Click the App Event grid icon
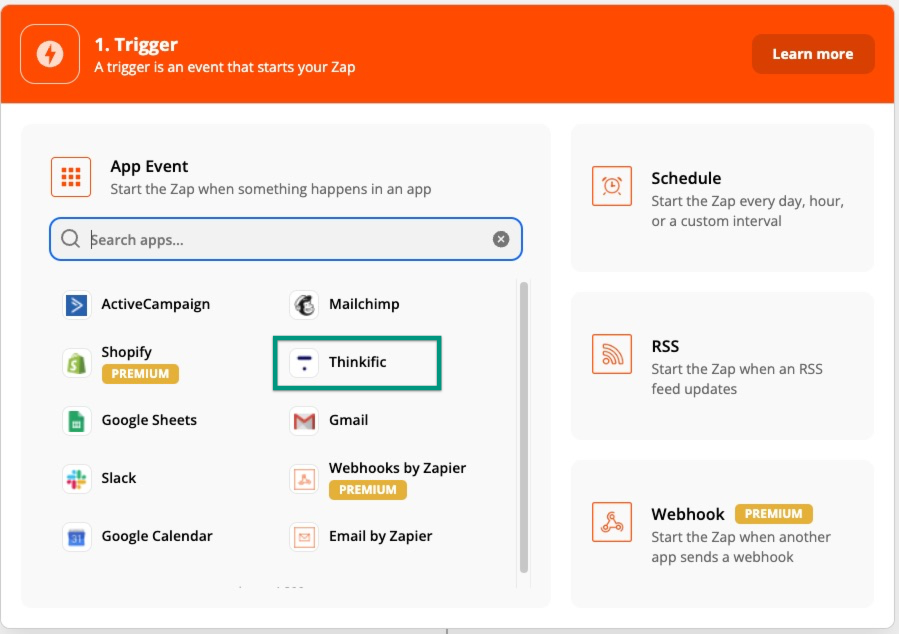Screen dimensions: 899x634 pyautogui.click(x=71, y=177)
